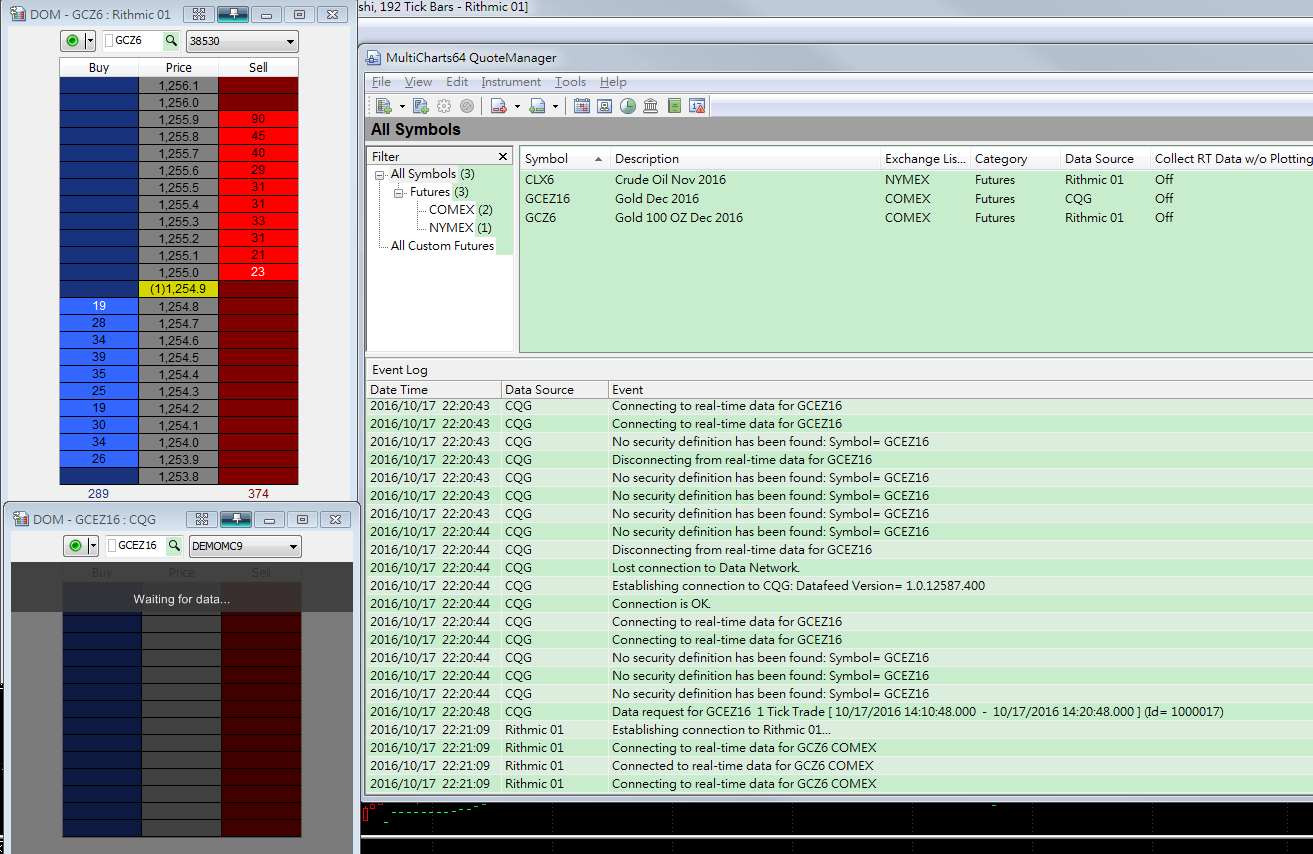Select NYMEX (1) in the filter tree
Image resolution: width=1313 pixels, height=854 pixels.
pos(460,228)
